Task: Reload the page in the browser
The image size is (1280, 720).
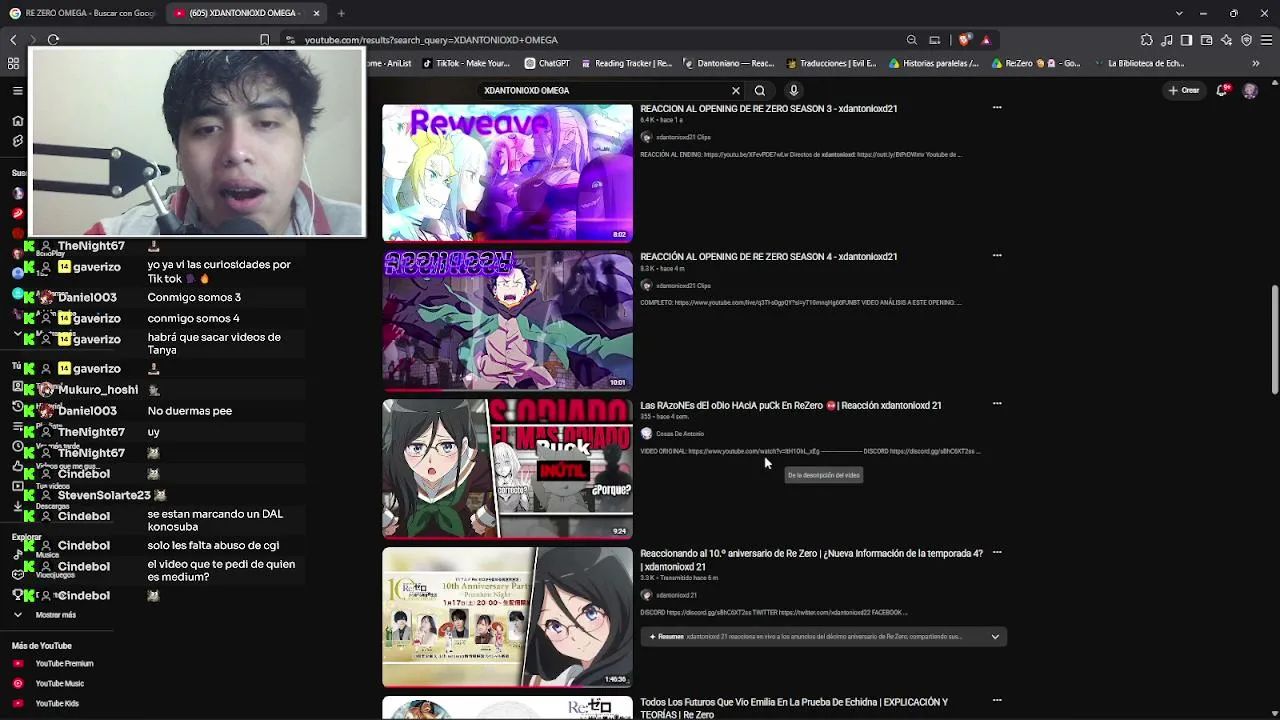Action: [53, 40]
